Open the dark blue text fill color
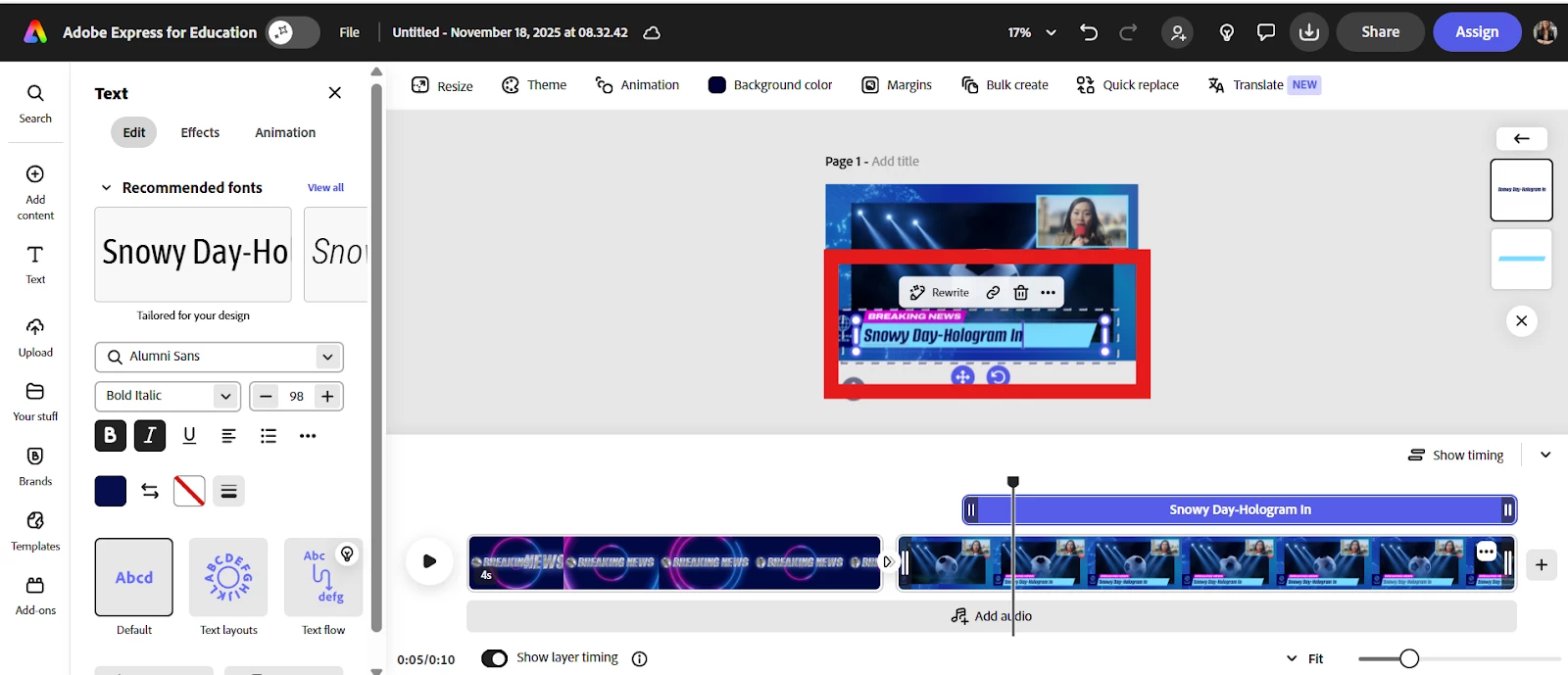Screen dimensions: 1568x675 click(111, 491)
